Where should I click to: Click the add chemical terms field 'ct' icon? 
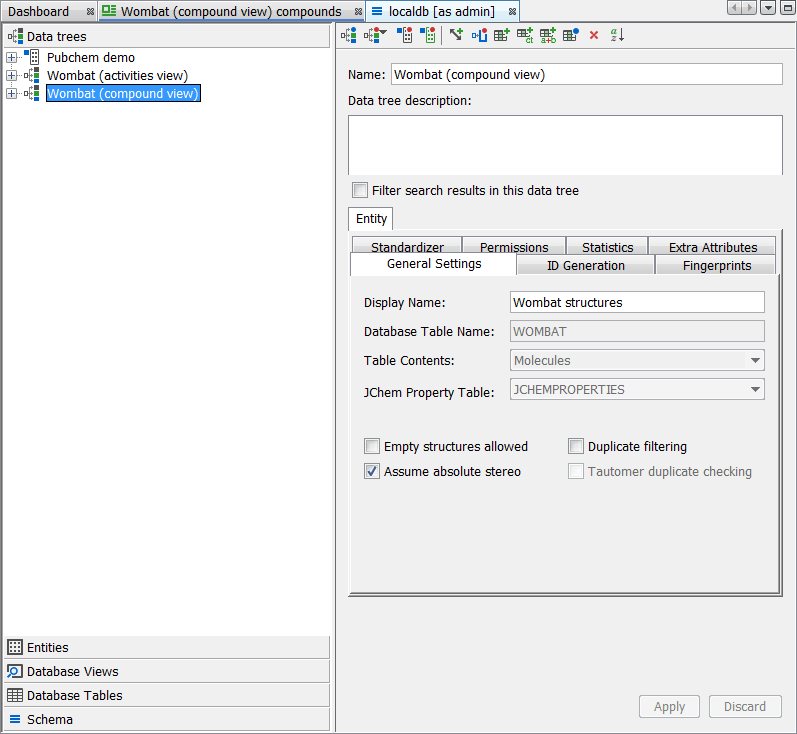tap(525, 35)
